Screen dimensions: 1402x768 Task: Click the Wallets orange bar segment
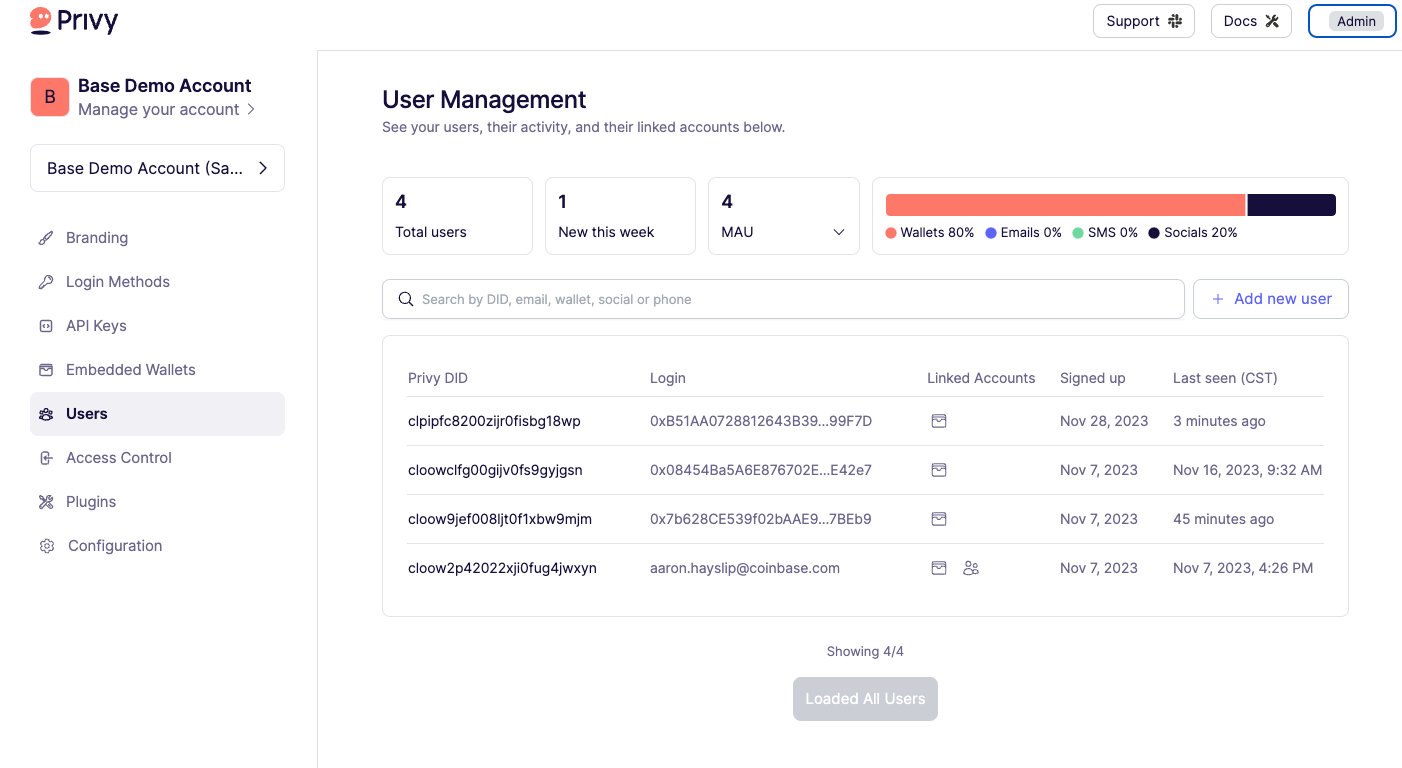click(x=1065, y=205)
